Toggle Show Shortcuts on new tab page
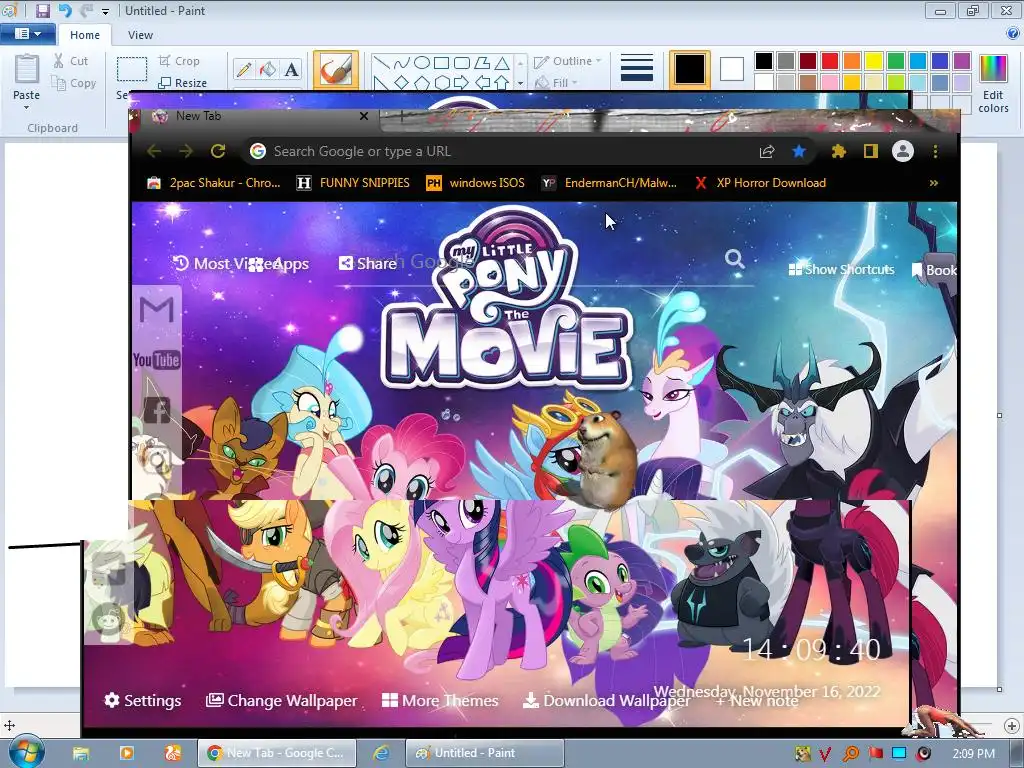1024x768 pixels. click(841, 269)
